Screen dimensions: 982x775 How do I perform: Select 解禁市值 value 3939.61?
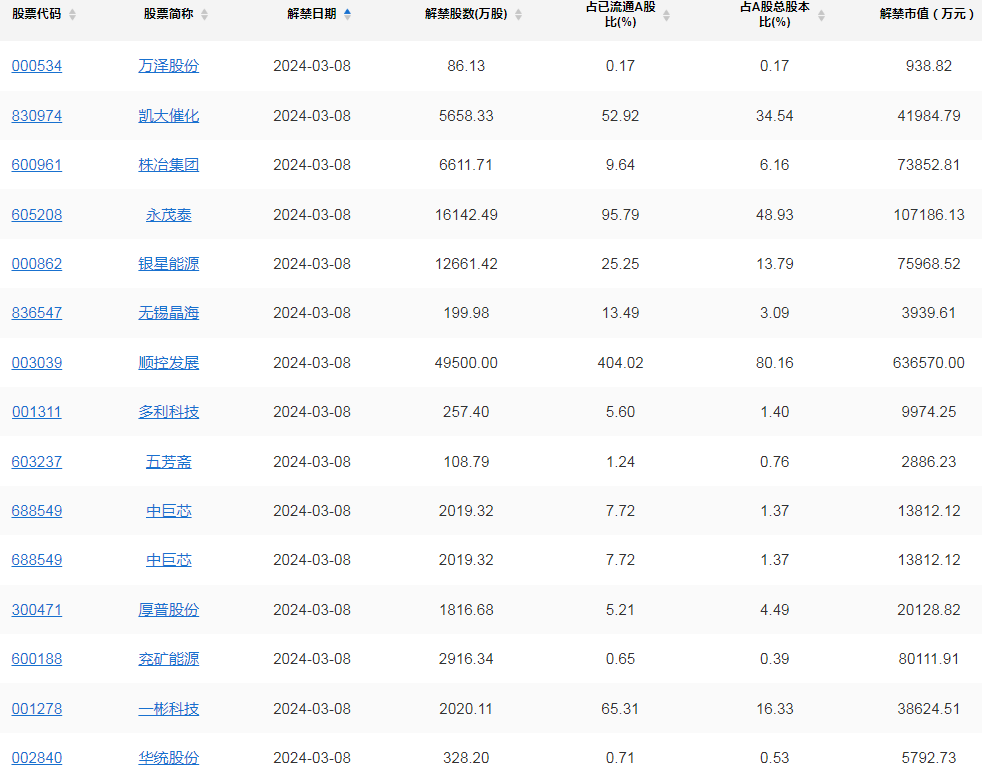(929, 313)
